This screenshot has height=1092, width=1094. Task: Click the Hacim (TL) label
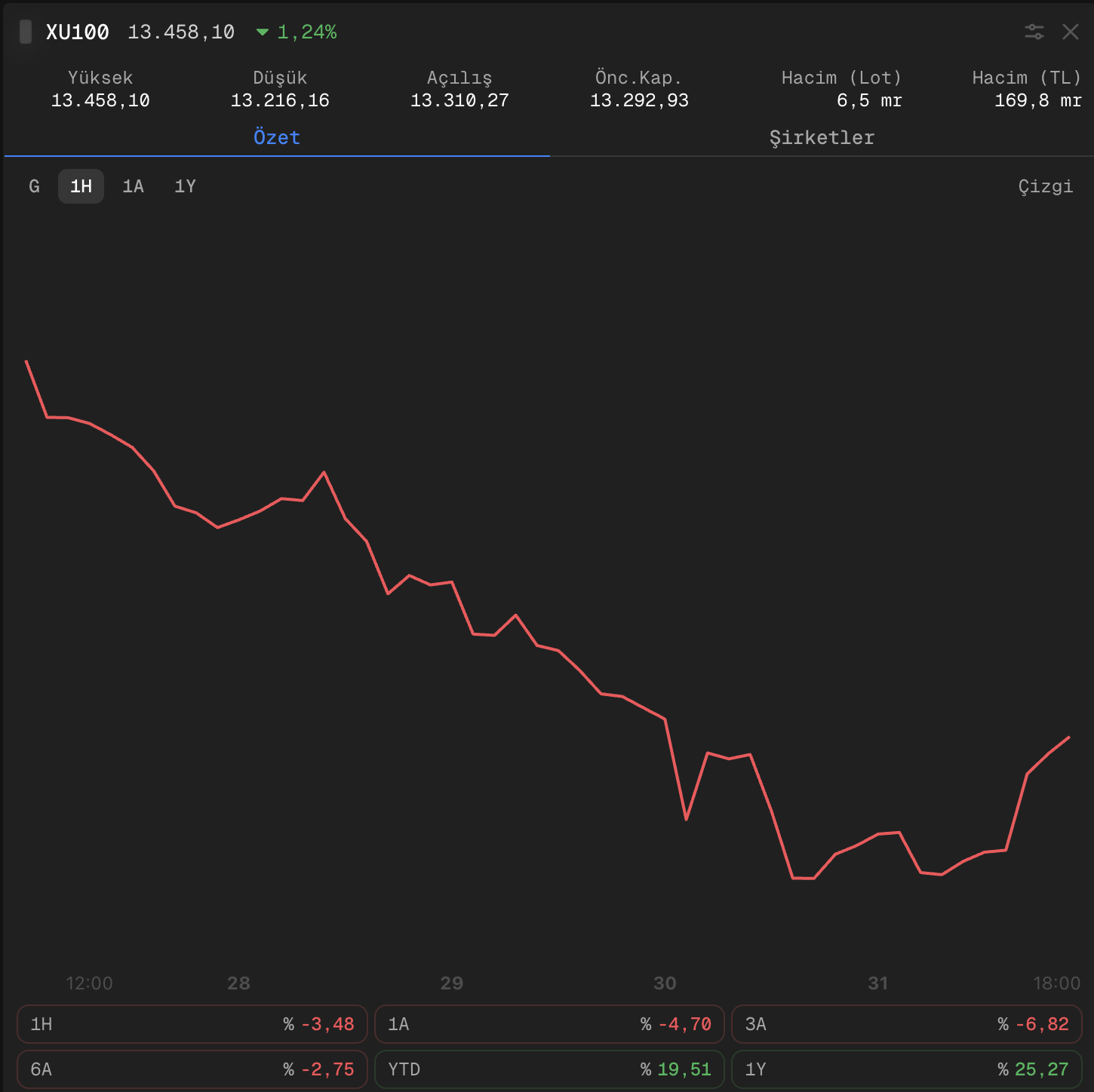point(1027,78)
